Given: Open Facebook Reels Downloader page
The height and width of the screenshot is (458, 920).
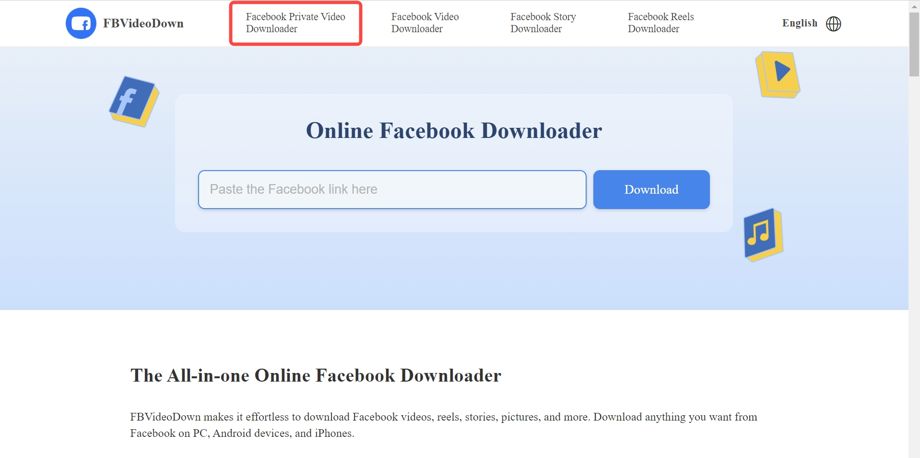Looking at the screenshot, I should tap(661, 23).
